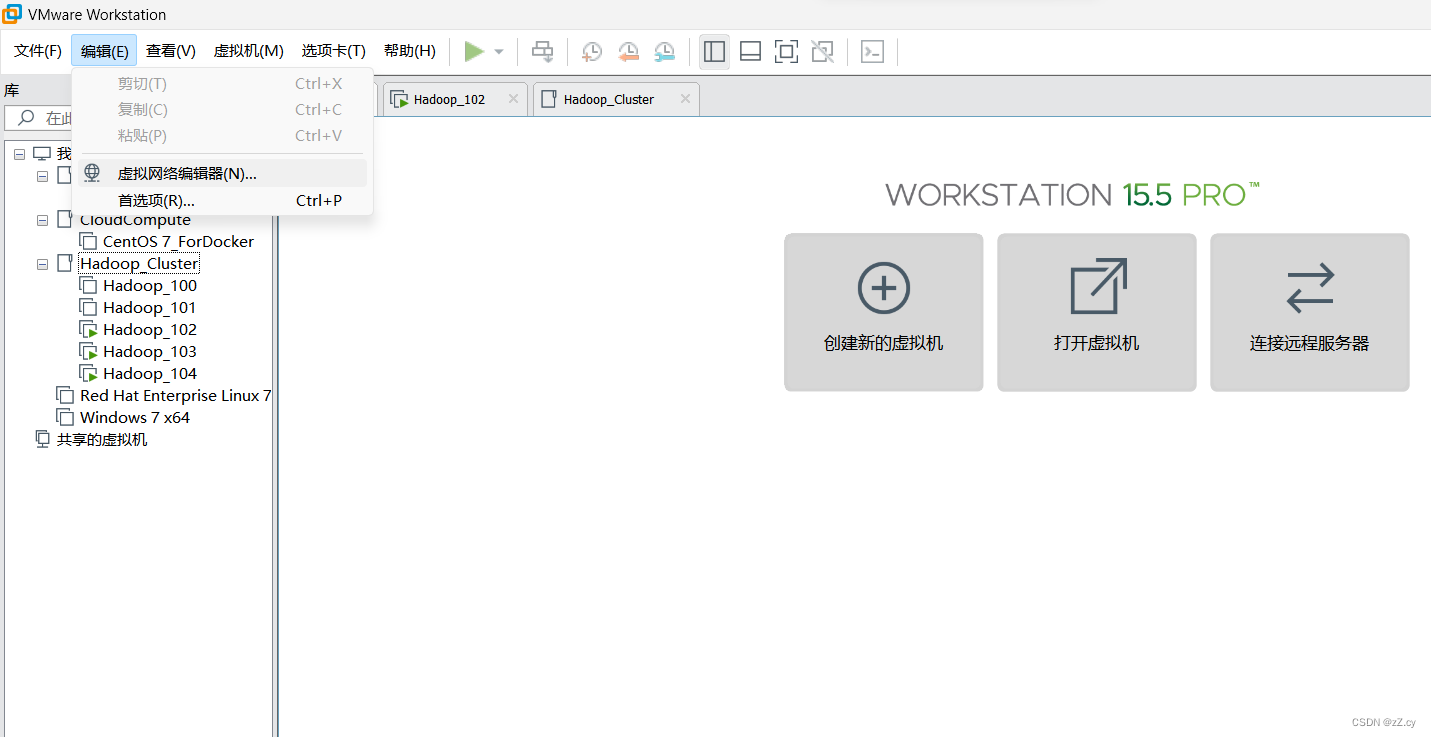Screen dimensions: 1431x737
Task: Close the 编辑(E) menu
Action: (x=104, y=51)
